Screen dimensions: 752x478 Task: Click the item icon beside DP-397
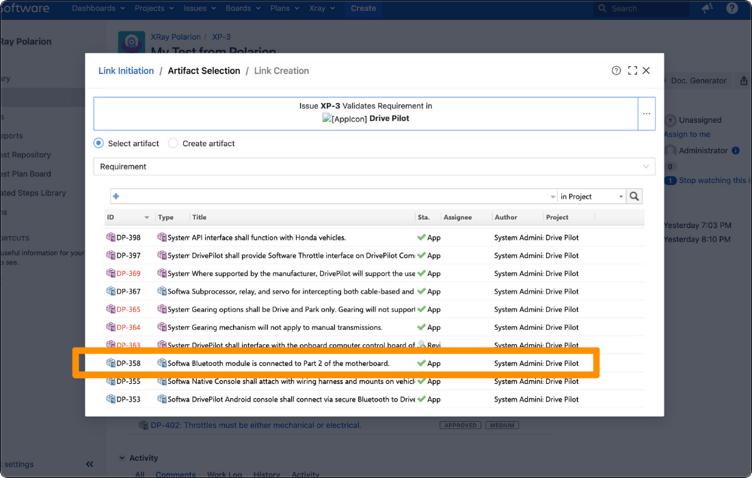tap(110, 255)
